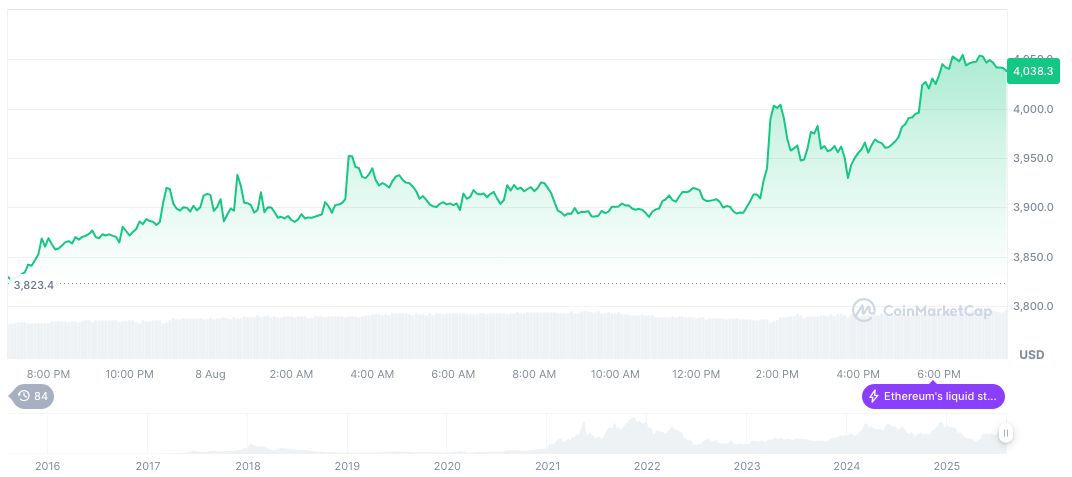Open the Ethereum's liquid st... news tag
This screenshot has height=477, width=1072.
point(932,397)
